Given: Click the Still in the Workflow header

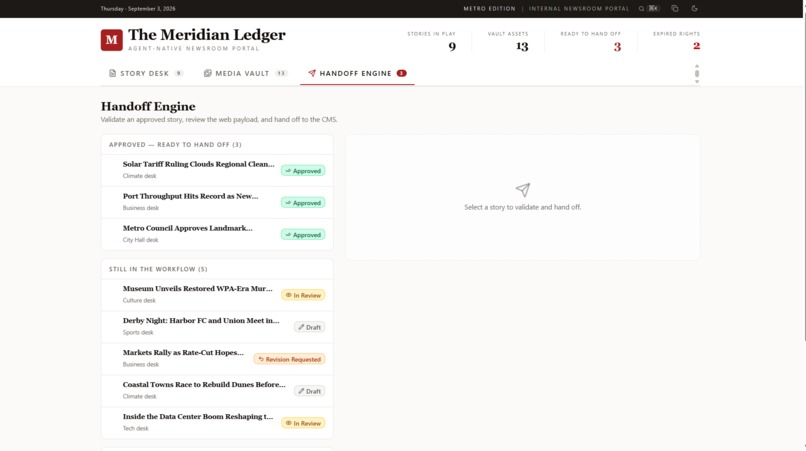Looking at the screenshot, I should pos(158,269).
